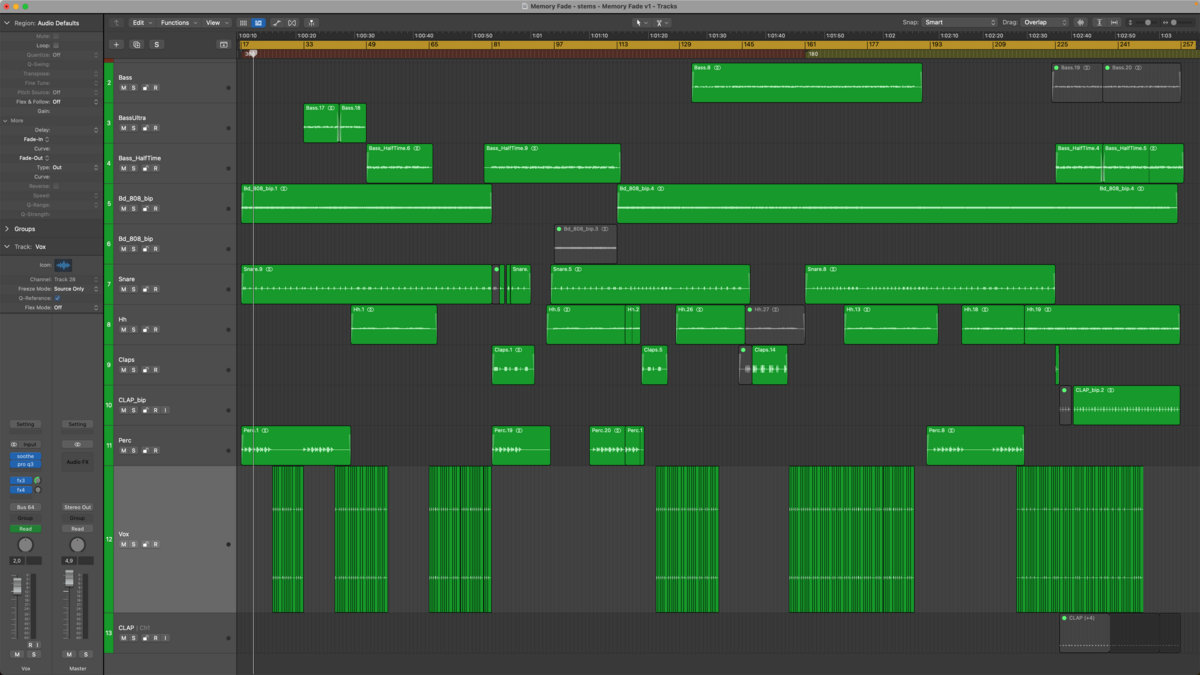This screenshot has width=1200, height=675.
Task: Mute the Perc track
Action: 123,450
